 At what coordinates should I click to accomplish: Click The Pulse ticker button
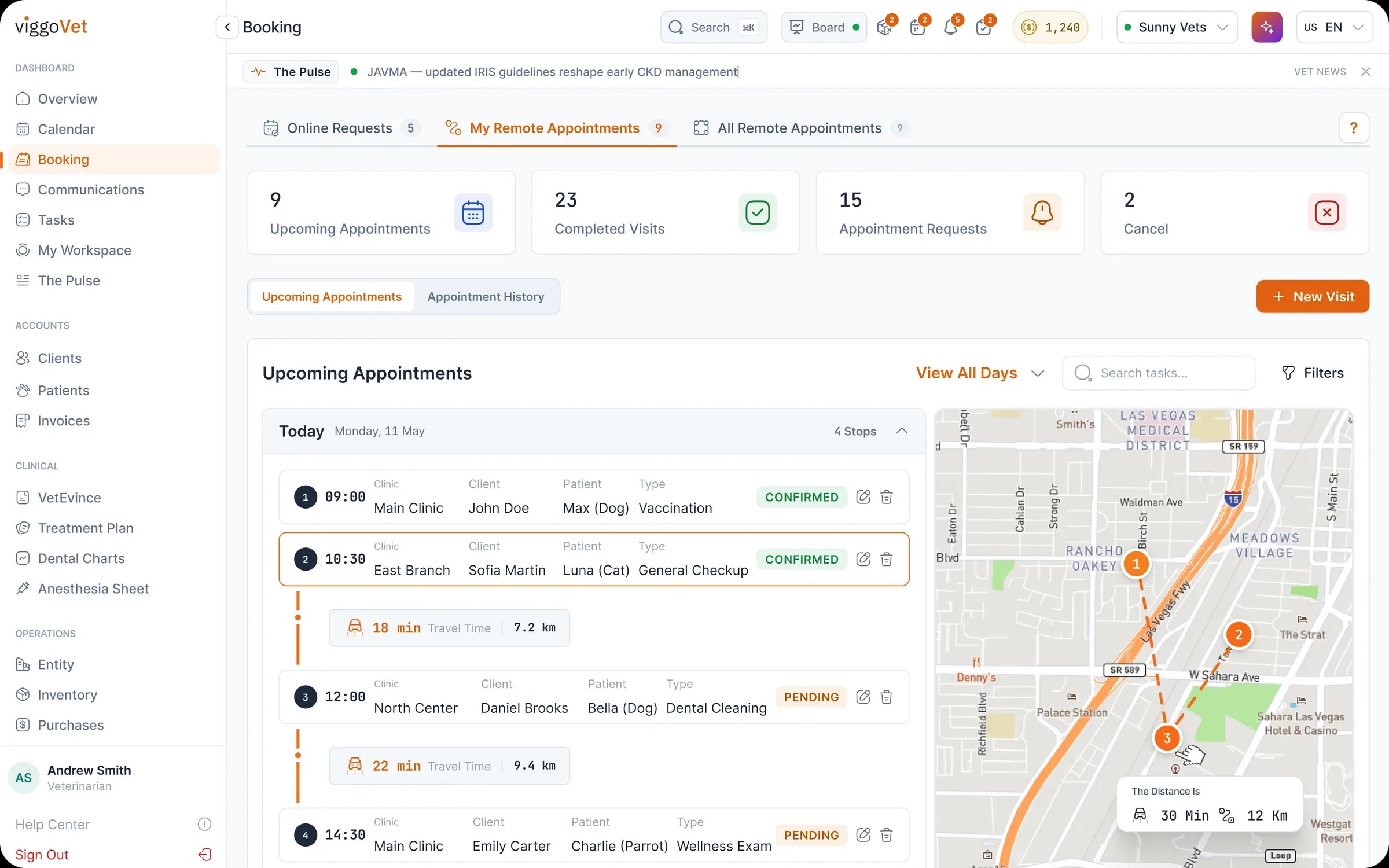coord(291,72)
